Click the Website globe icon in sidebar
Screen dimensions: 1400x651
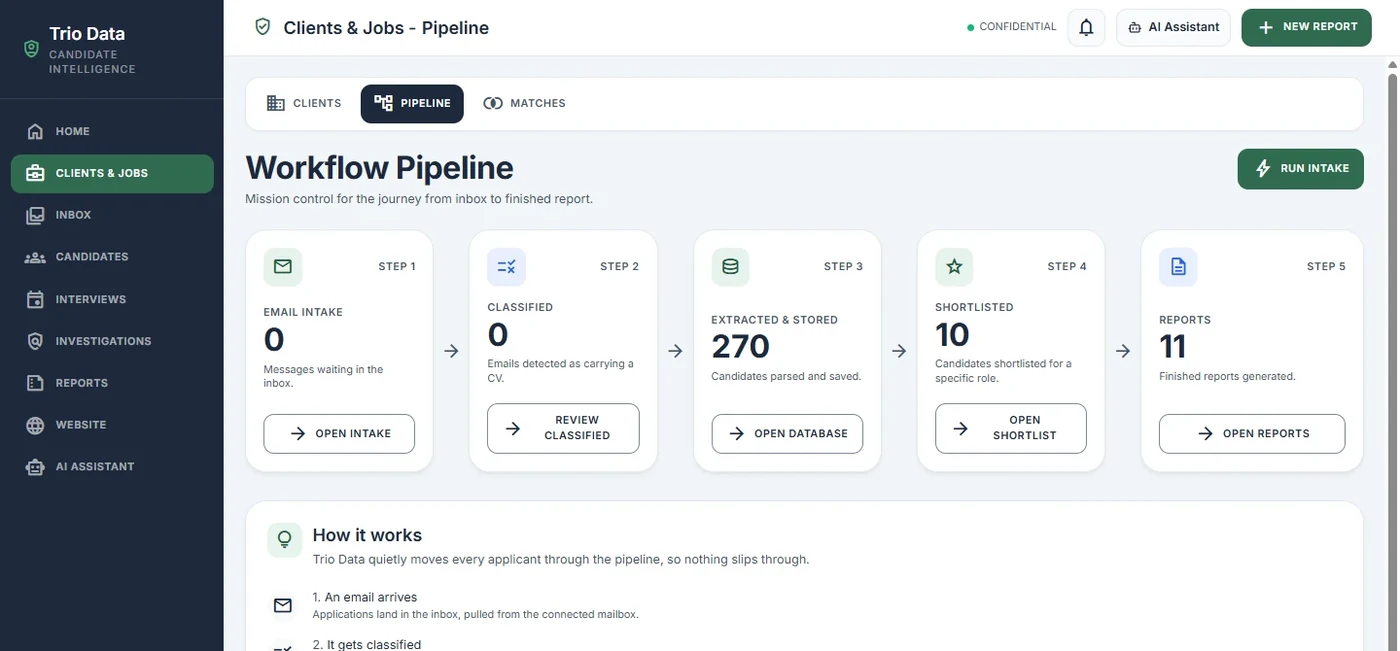point(35,425)
